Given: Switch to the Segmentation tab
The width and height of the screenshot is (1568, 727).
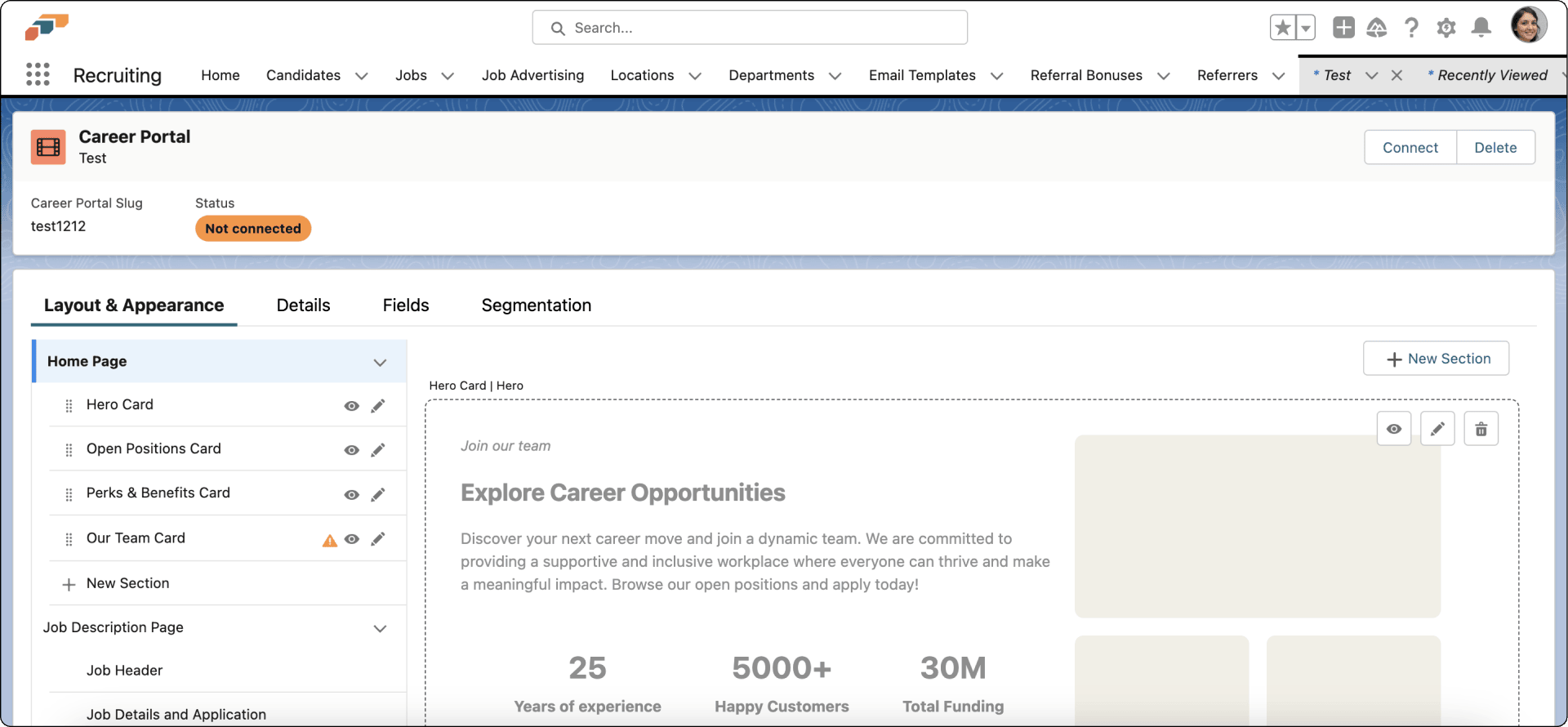Looking at the screenshot, I should (x=537, y=306).
